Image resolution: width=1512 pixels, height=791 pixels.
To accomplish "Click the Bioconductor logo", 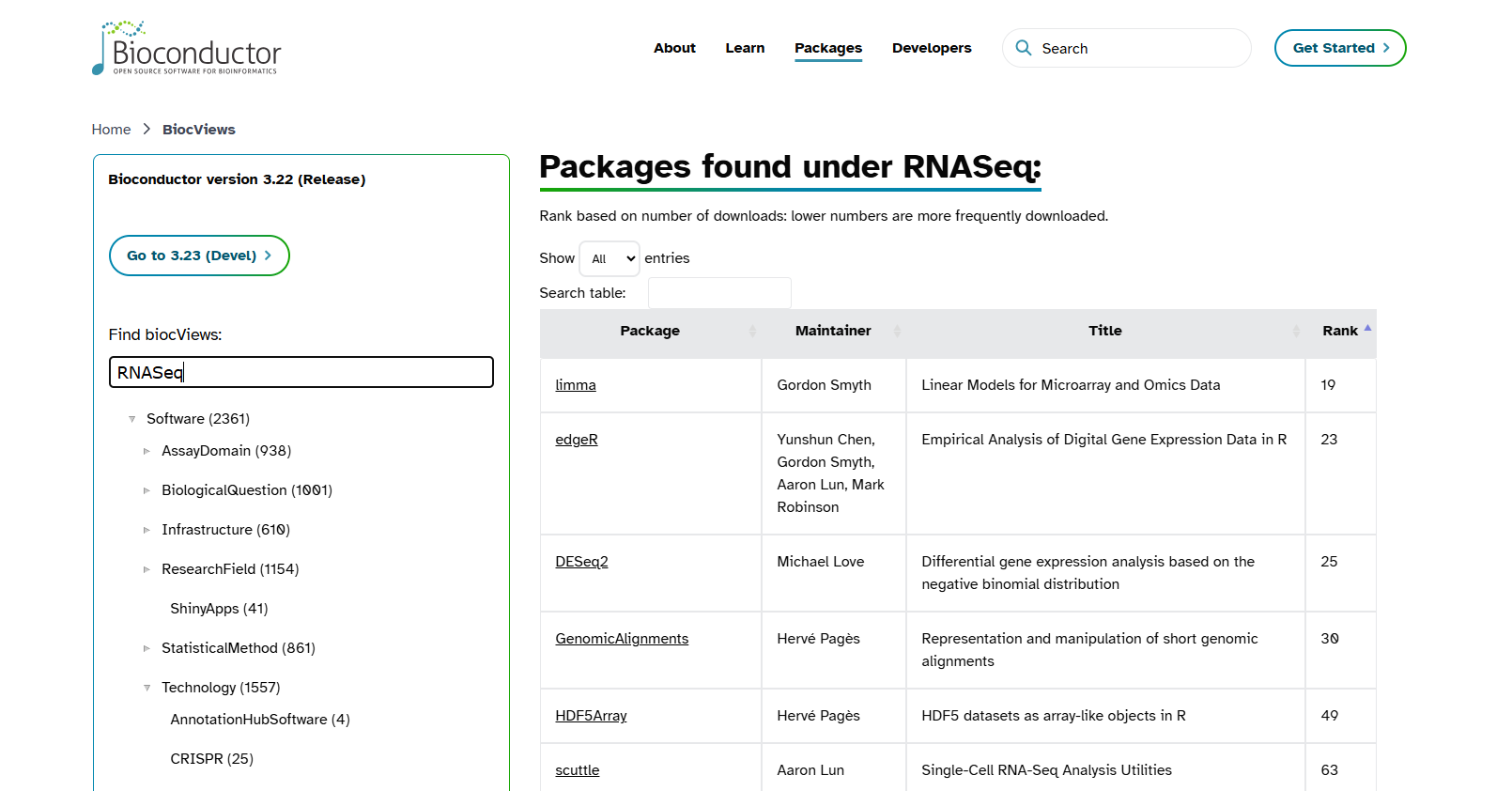I will pos(186,48).
